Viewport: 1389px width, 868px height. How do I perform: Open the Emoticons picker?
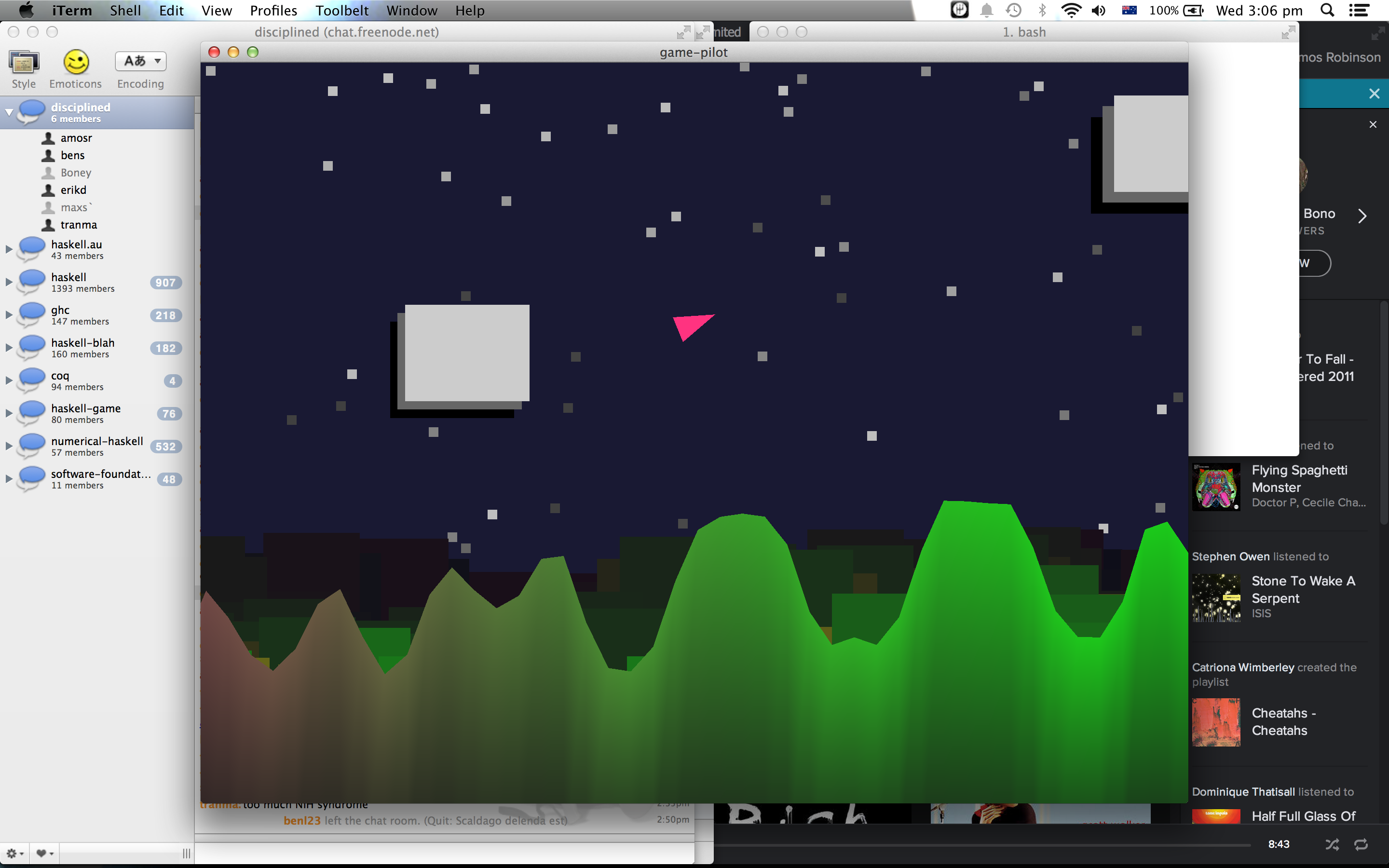point(76,63)
